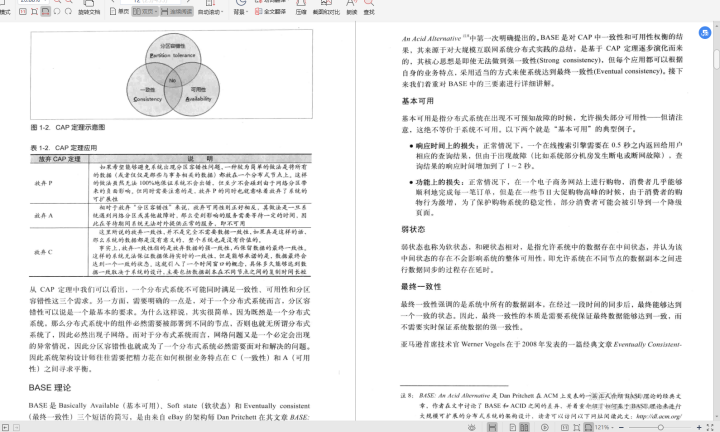Toggle fit width icon in status bar

pos(588,427)
